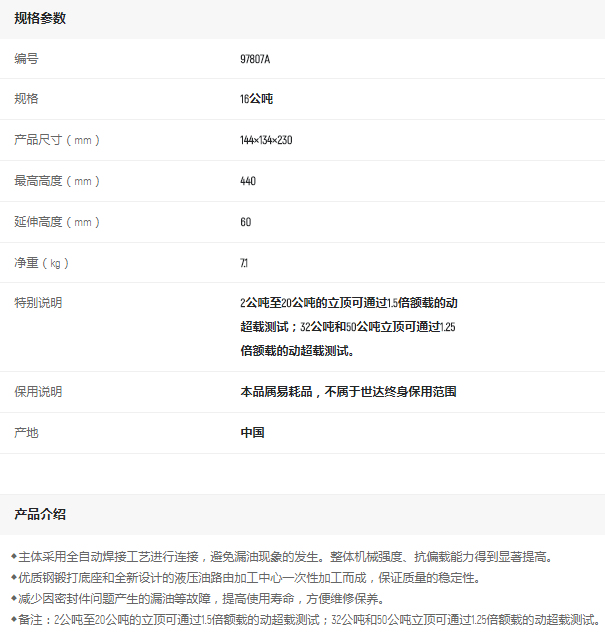Screen dimensions: 605x632
Task: Select the 净重 (kg) label
Action: pyautogui.click(x=41, y=263)
